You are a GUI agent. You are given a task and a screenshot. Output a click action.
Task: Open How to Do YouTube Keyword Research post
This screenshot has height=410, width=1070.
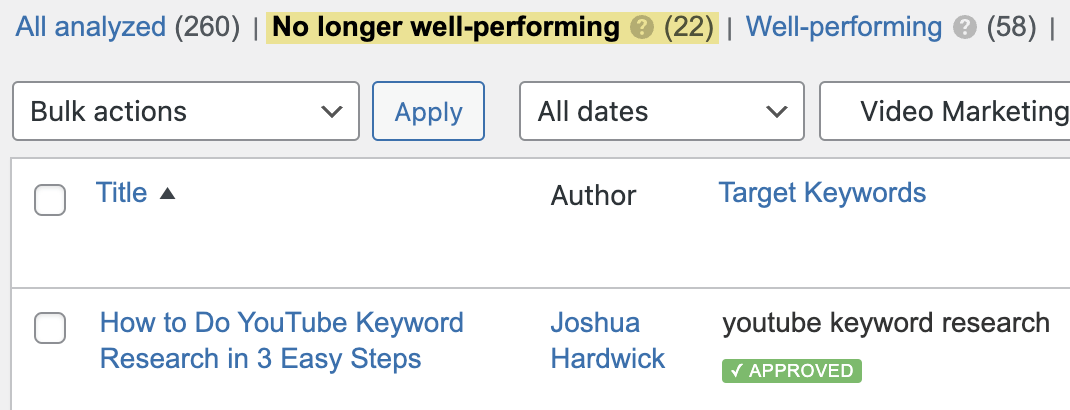click(x=281, y=340)
